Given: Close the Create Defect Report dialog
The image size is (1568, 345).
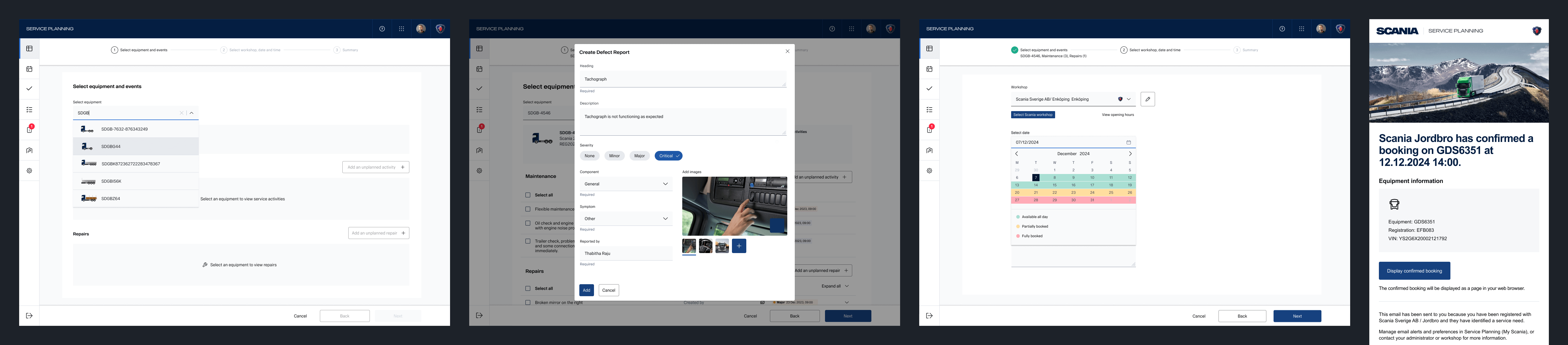Looking at the screenshot, I should point(787,51).
